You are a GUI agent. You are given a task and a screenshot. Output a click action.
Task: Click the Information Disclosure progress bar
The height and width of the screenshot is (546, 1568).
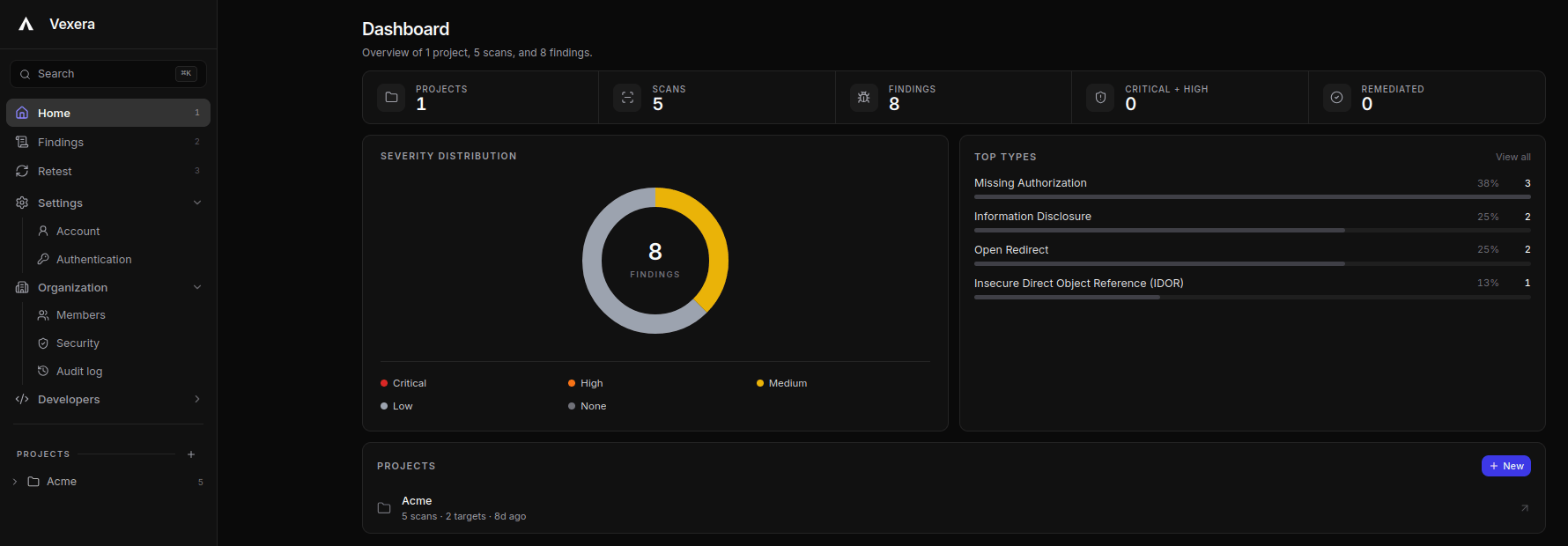coord(1253,231)
